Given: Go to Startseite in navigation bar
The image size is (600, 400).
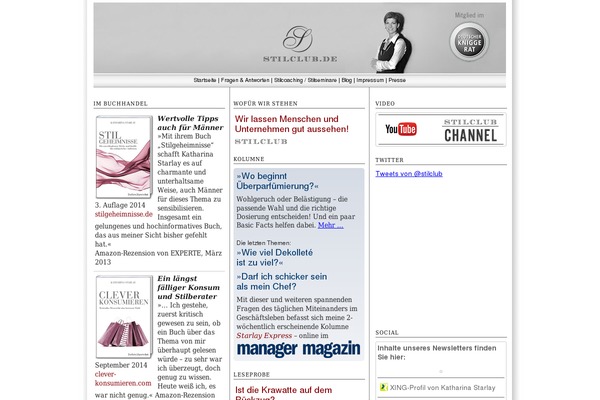Looking at the screenshot, I should (x=205, y=80).
